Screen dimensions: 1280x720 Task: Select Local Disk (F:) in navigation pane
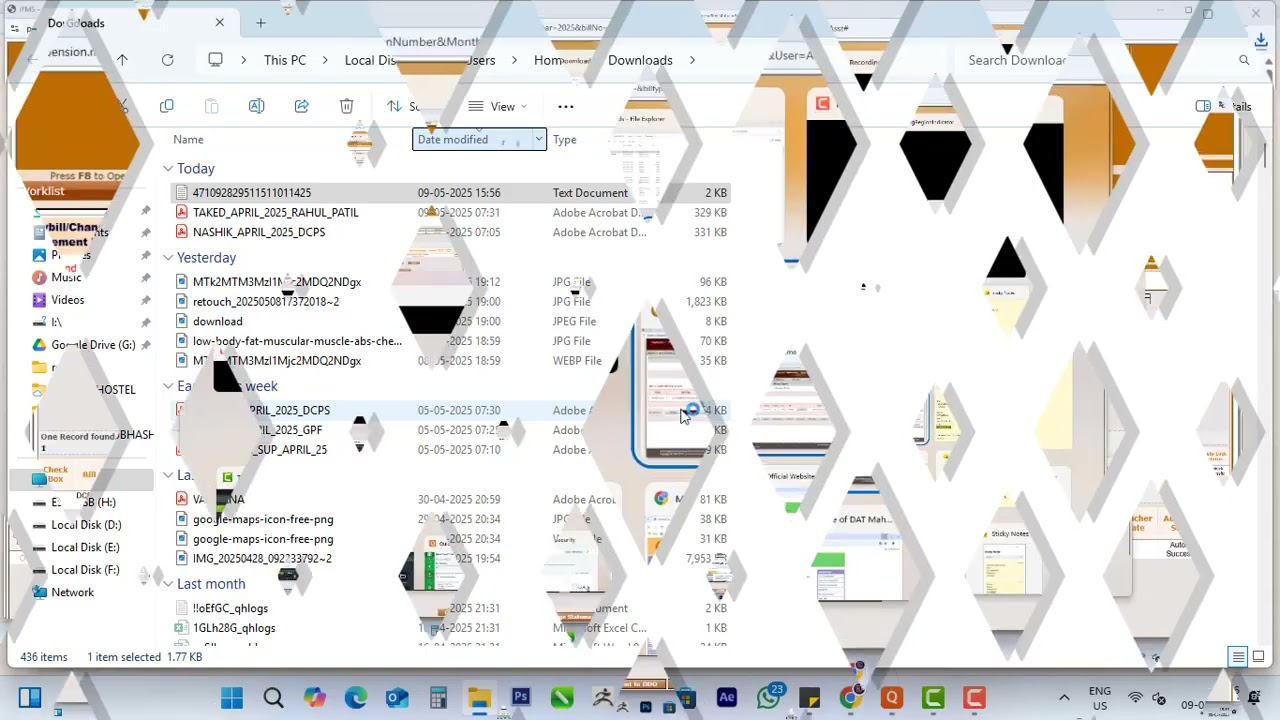[x=85, y=570]
